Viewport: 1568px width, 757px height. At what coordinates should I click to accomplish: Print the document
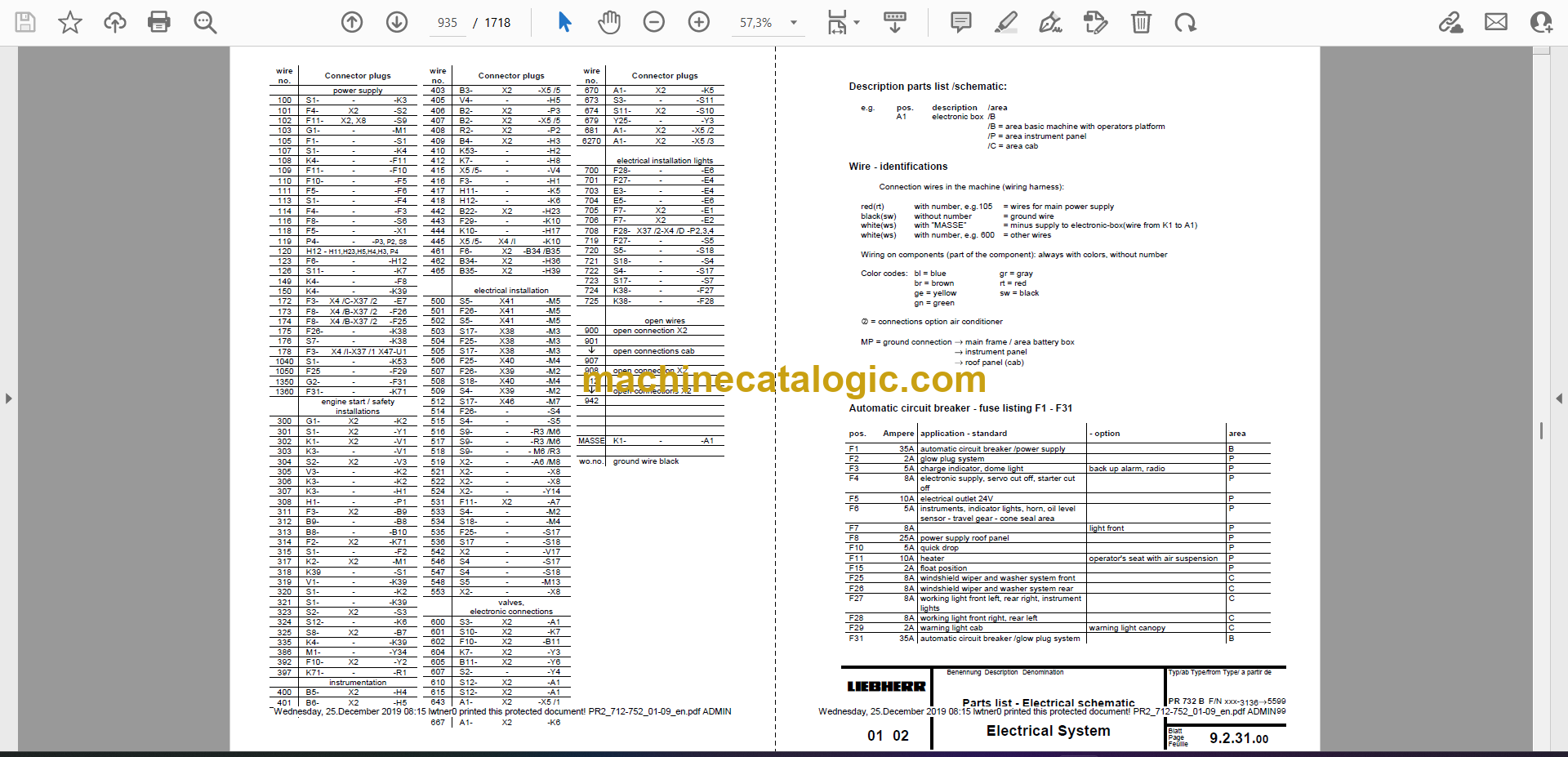click(x=159, y=22)
